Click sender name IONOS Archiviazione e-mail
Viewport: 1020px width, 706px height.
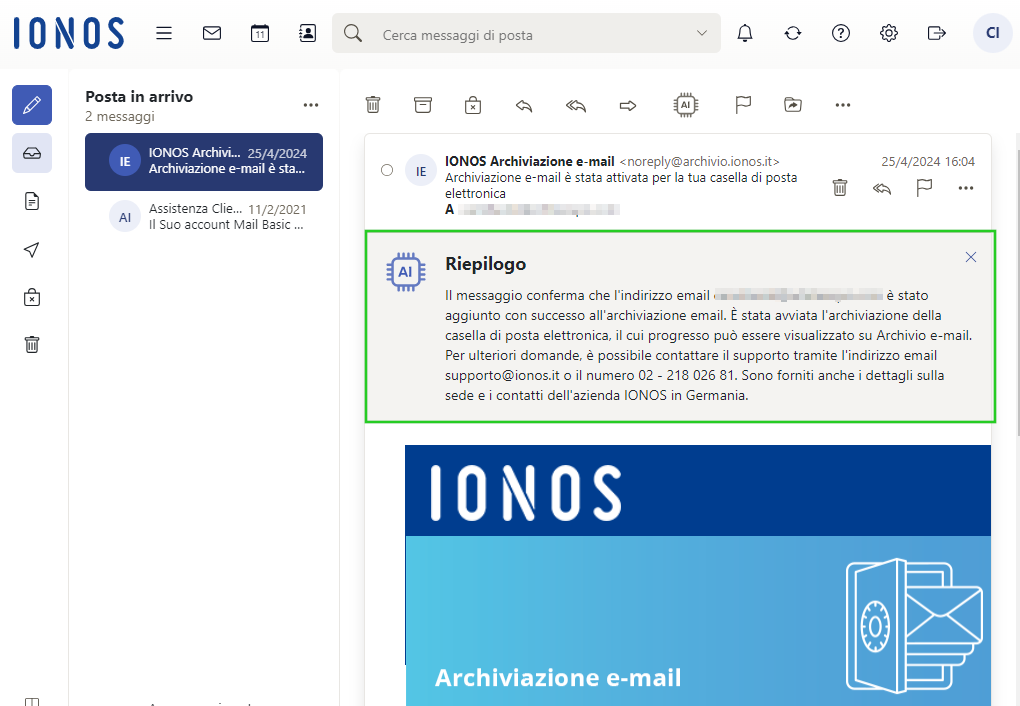(530, 161)
